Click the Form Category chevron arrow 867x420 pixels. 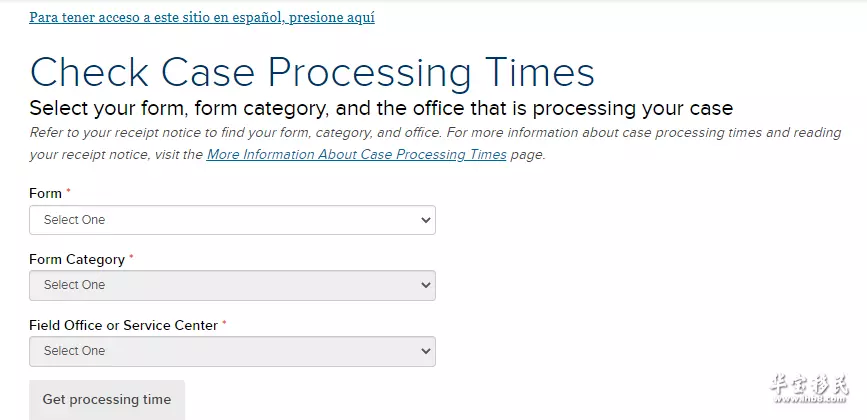425,285
